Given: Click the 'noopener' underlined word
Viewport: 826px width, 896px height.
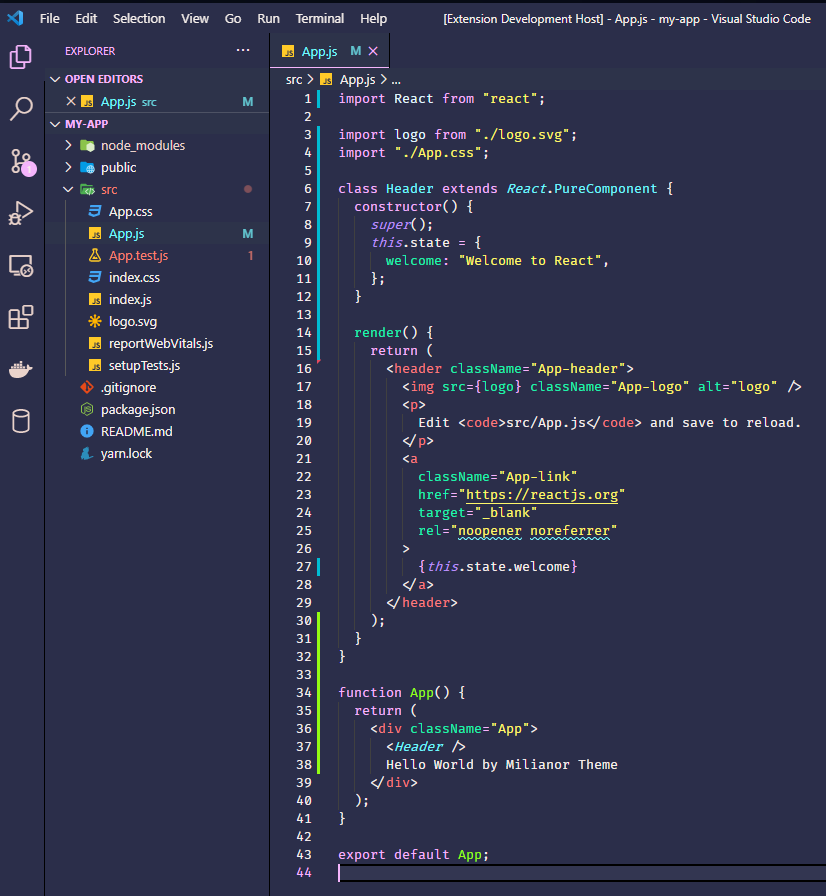Looking at the screenshot, I should (490, 530).
